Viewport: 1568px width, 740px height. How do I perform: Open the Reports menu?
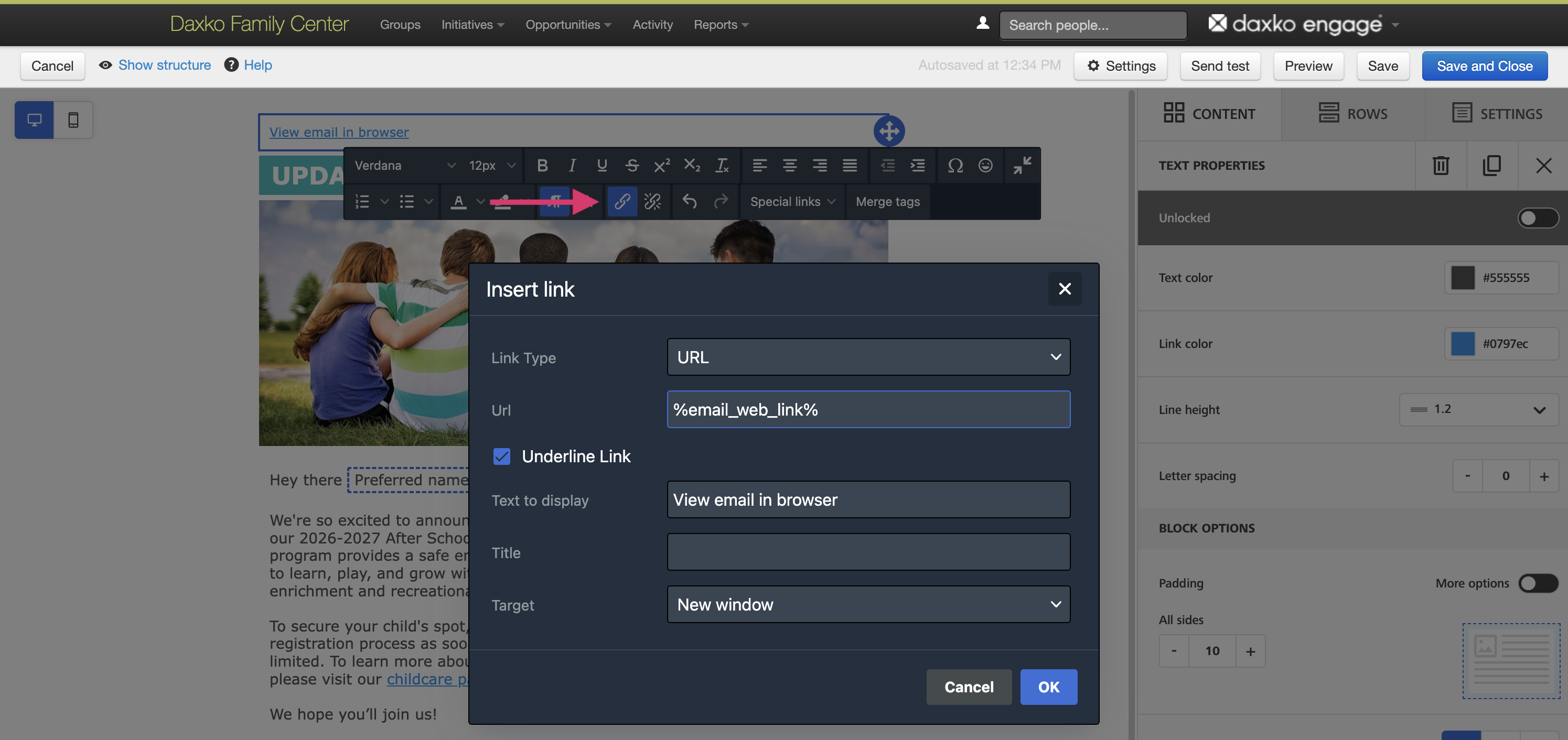click(x=721, y=25)
